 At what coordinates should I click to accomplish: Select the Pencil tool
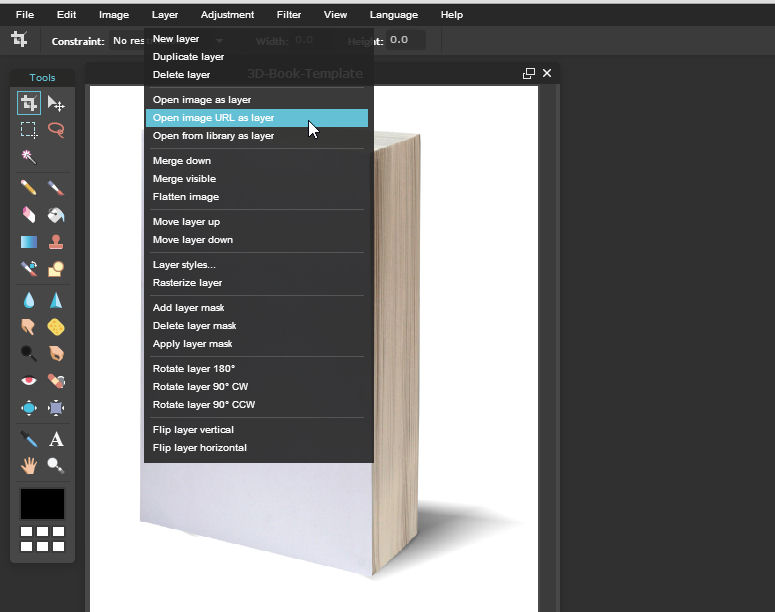pos(29,188)
